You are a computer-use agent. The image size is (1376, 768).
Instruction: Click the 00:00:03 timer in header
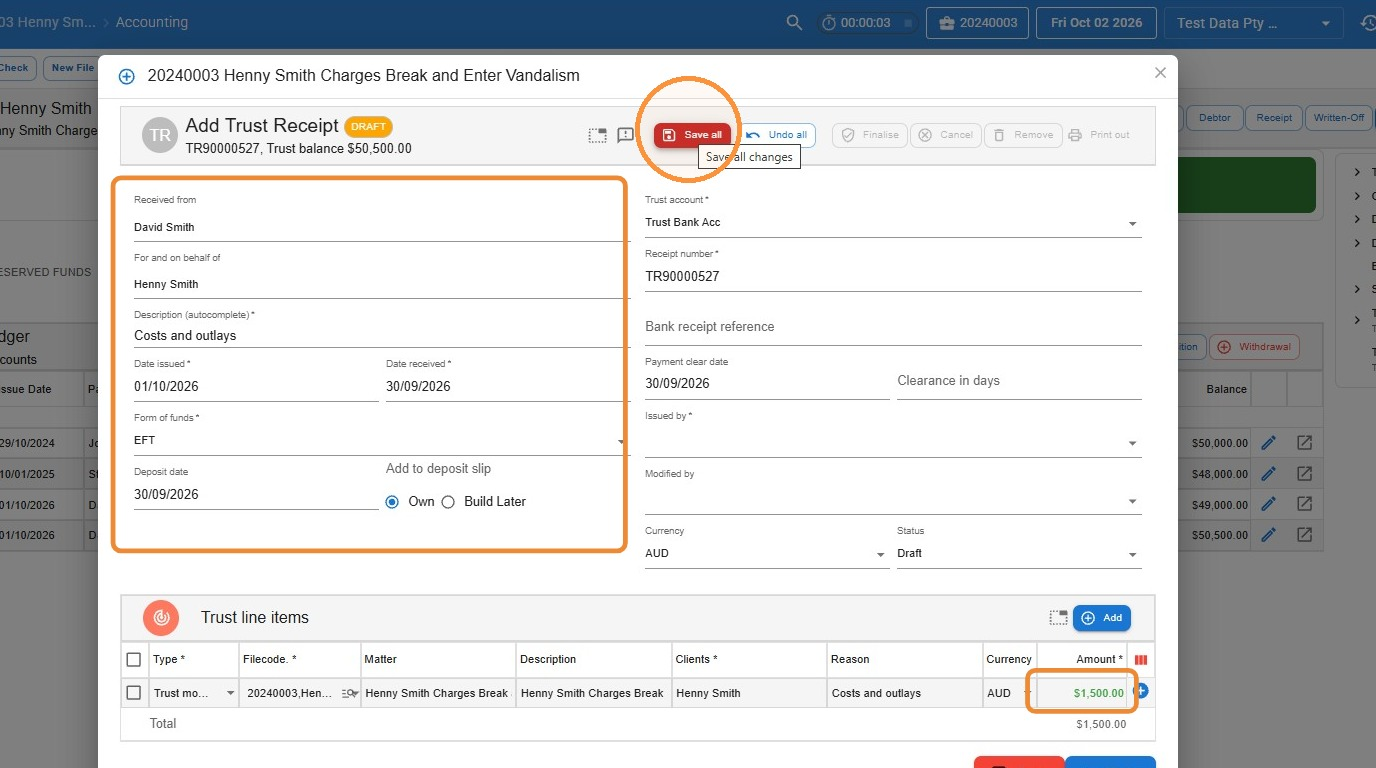tap(866, 22)
